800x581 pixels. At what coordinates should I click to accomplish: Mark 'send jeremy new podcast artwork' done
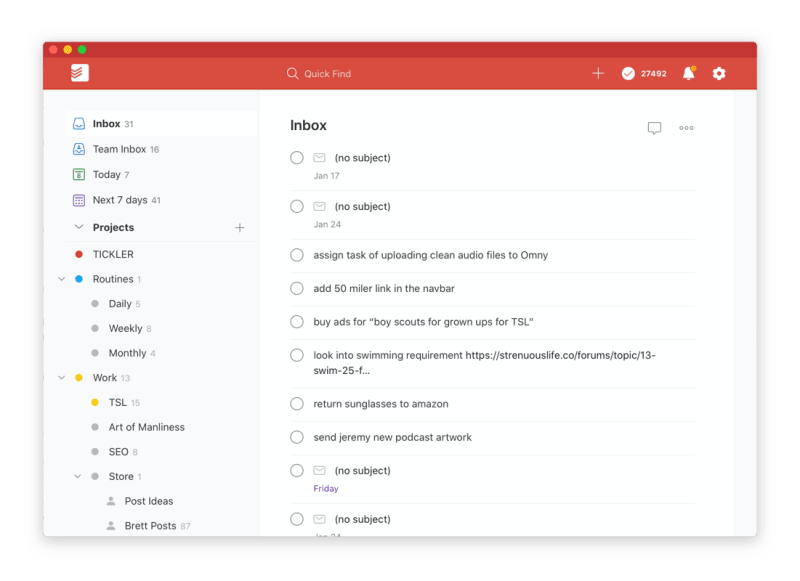[x=297, y=437]
